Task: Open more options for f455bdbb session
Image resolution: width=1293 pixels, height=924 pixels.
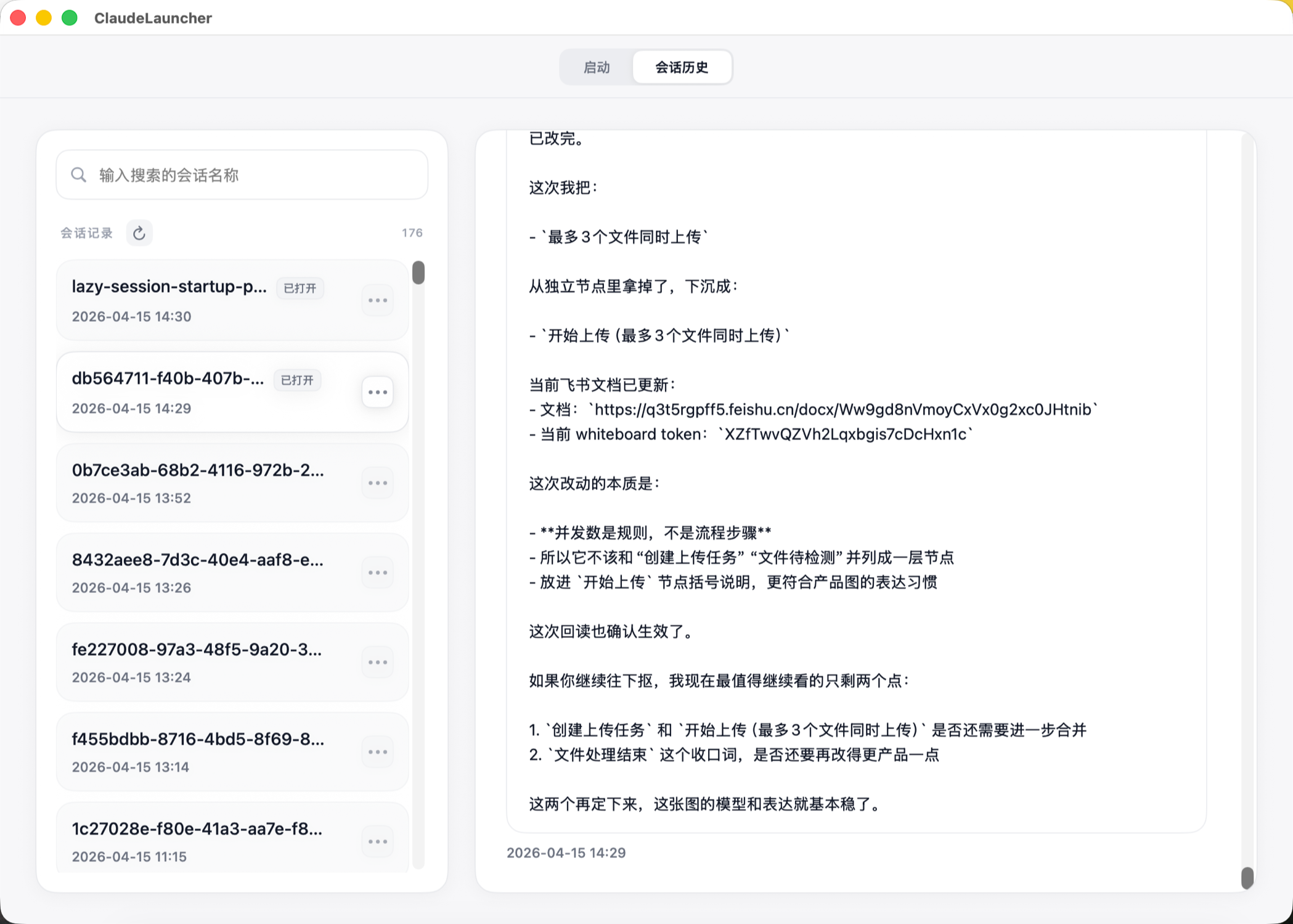Action: coord(377,752)
